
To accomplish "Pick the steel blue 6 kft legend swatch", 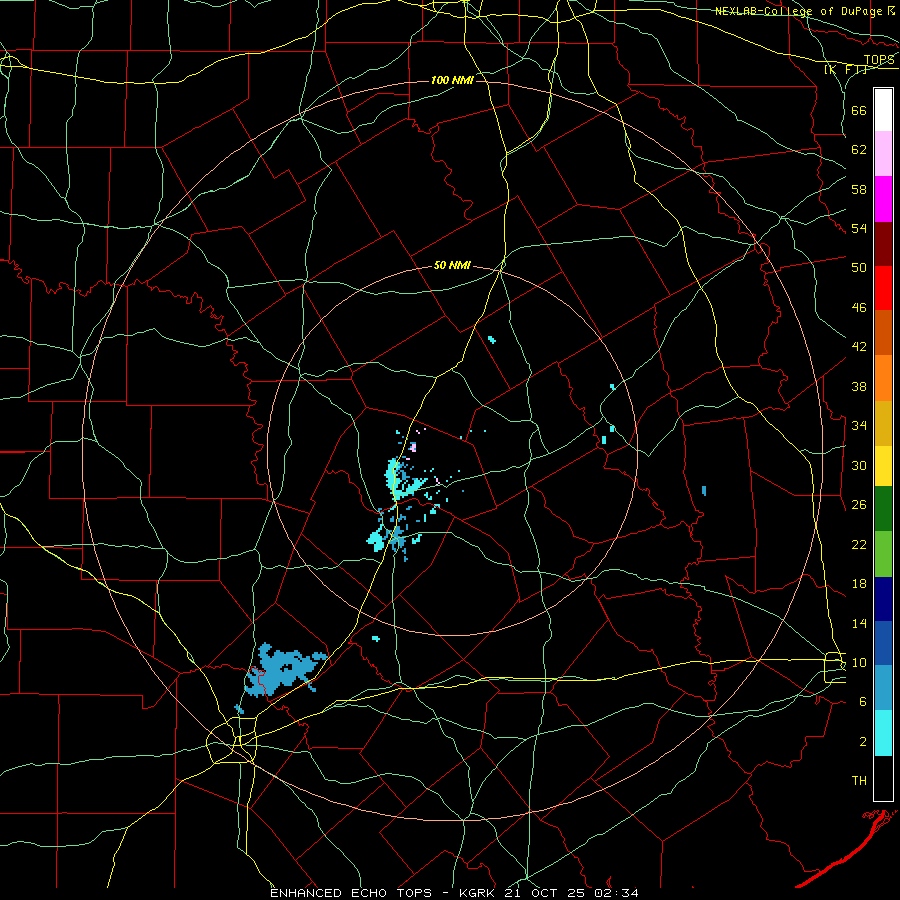I will pyautogui.click(x=883, y=688).
